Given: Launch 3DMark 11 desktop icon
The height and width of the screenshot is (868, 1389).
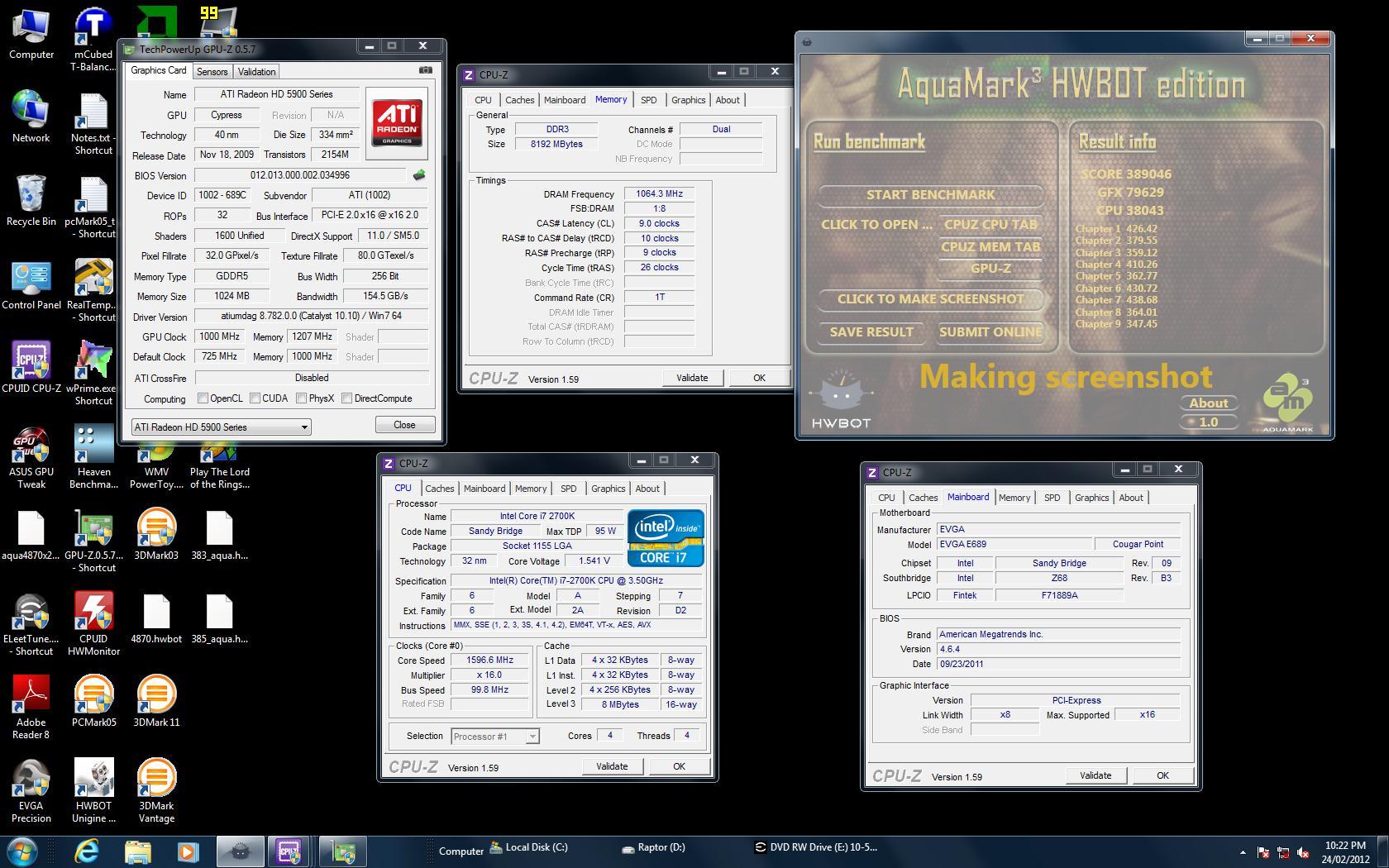Looking at the screenshot, I should point(156,701).
